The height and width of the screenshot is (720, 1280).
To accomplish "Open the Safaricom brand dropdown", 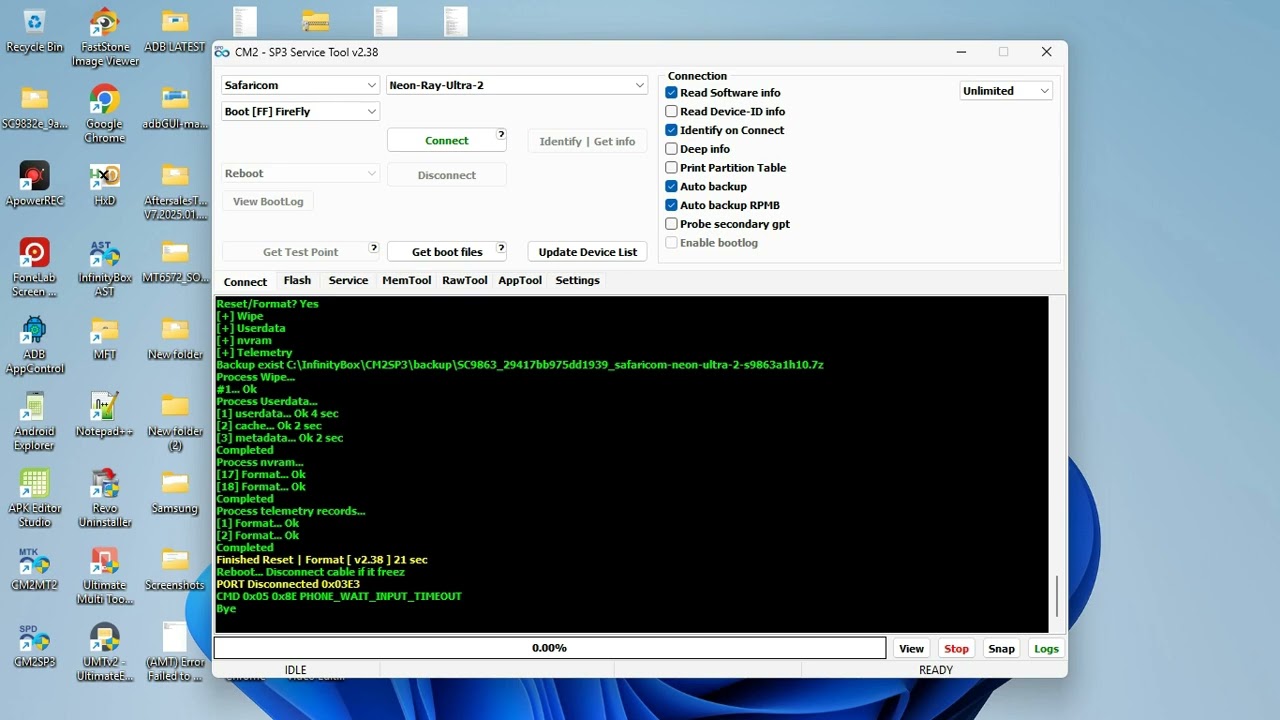I will click(300, 85).
